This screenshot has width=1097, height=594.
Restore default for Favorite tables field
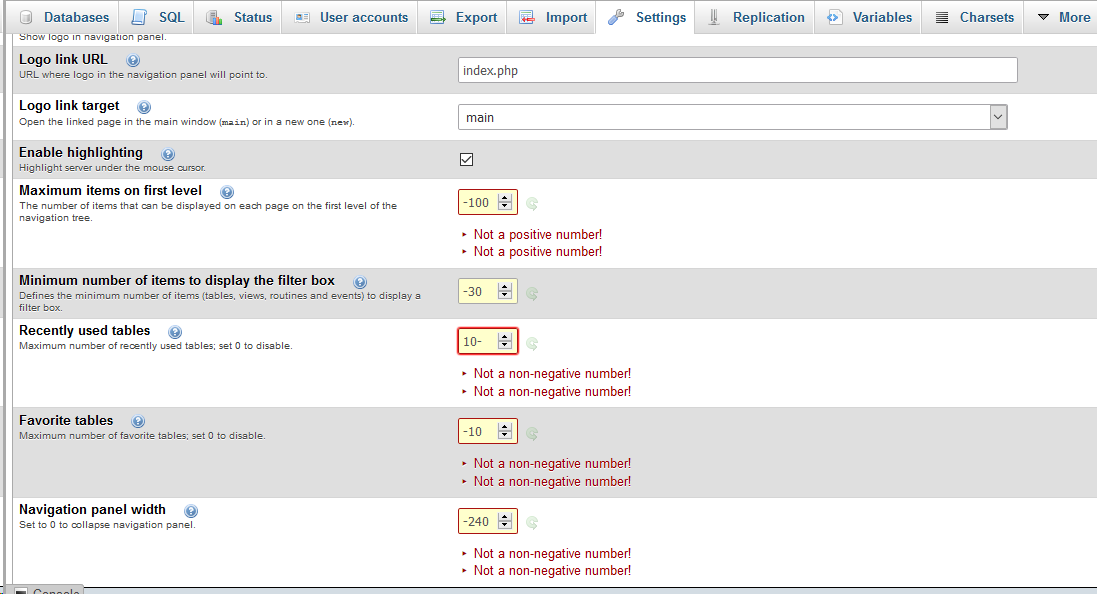coord(532,432)
